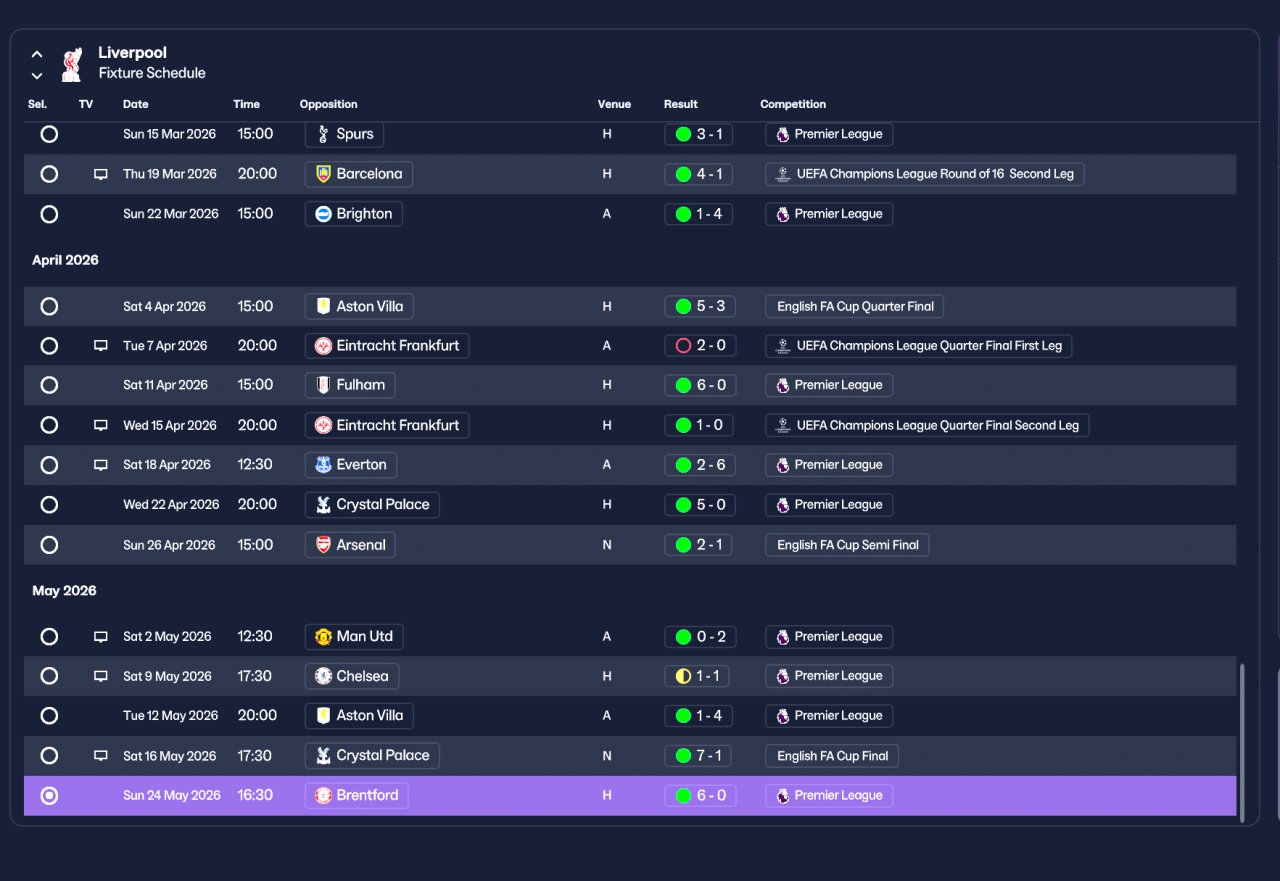Click date Sun 24 May 2026
Image resolution: width=1280 pixels, height=881 pixels.
[x=172, y=796]
